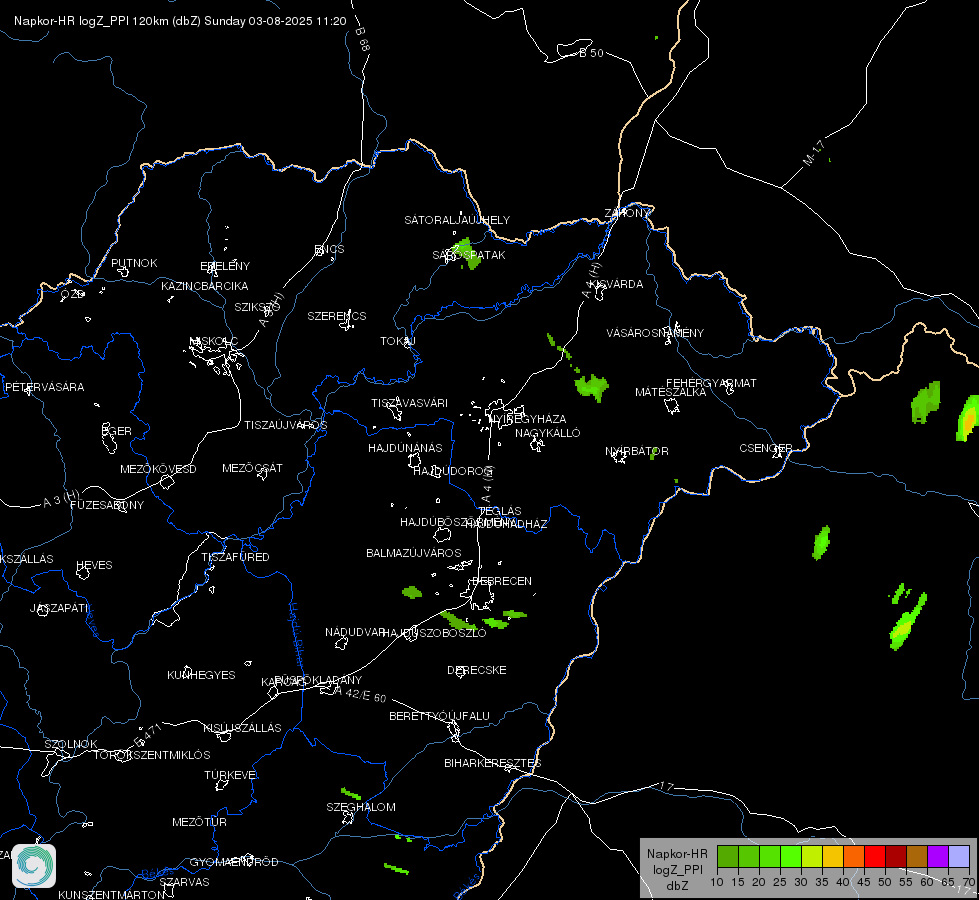Screen dimensions: 979x900
Task: Select the MÁTÉSZALKA city label
Action: point(671,392)
